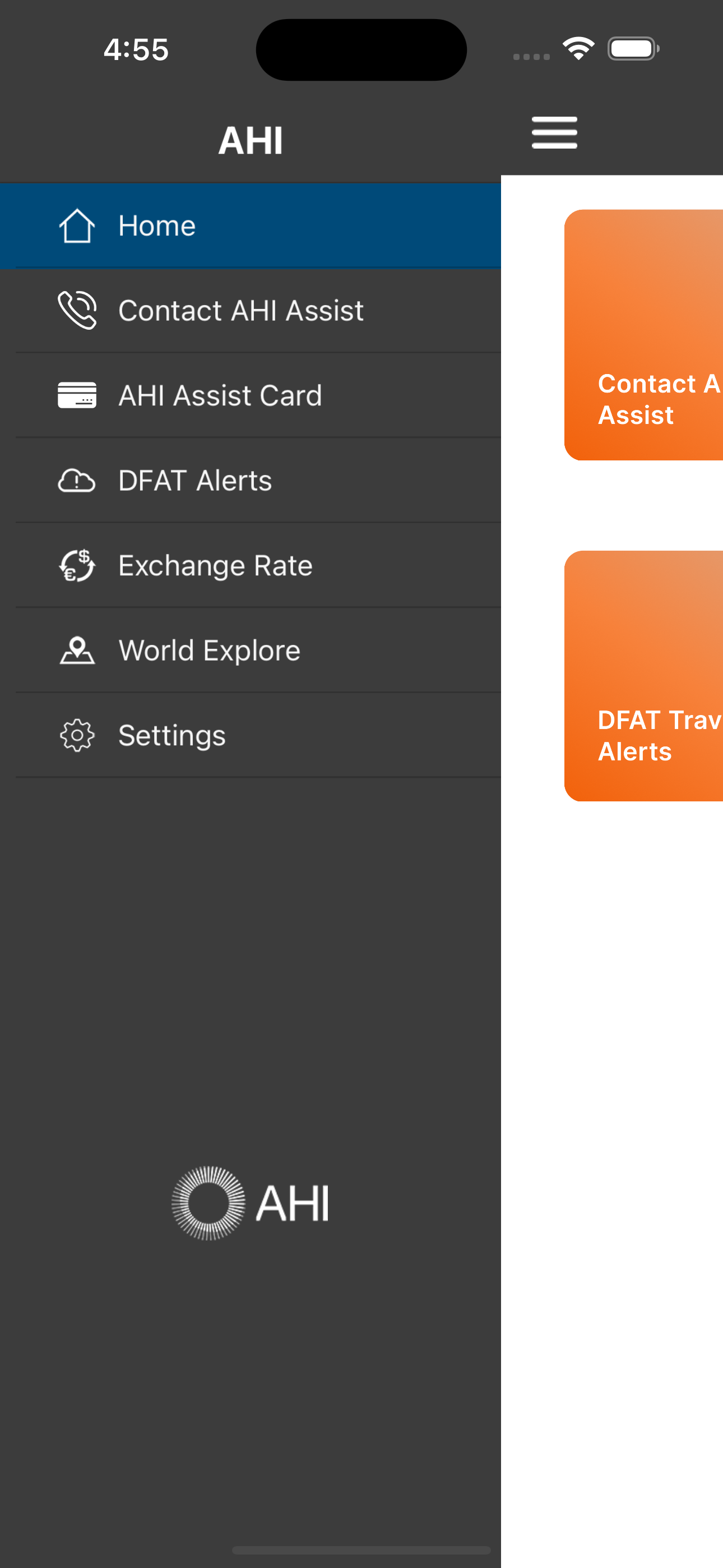Select World Explore in the menu
The image size is (723, 1568).
251,650
